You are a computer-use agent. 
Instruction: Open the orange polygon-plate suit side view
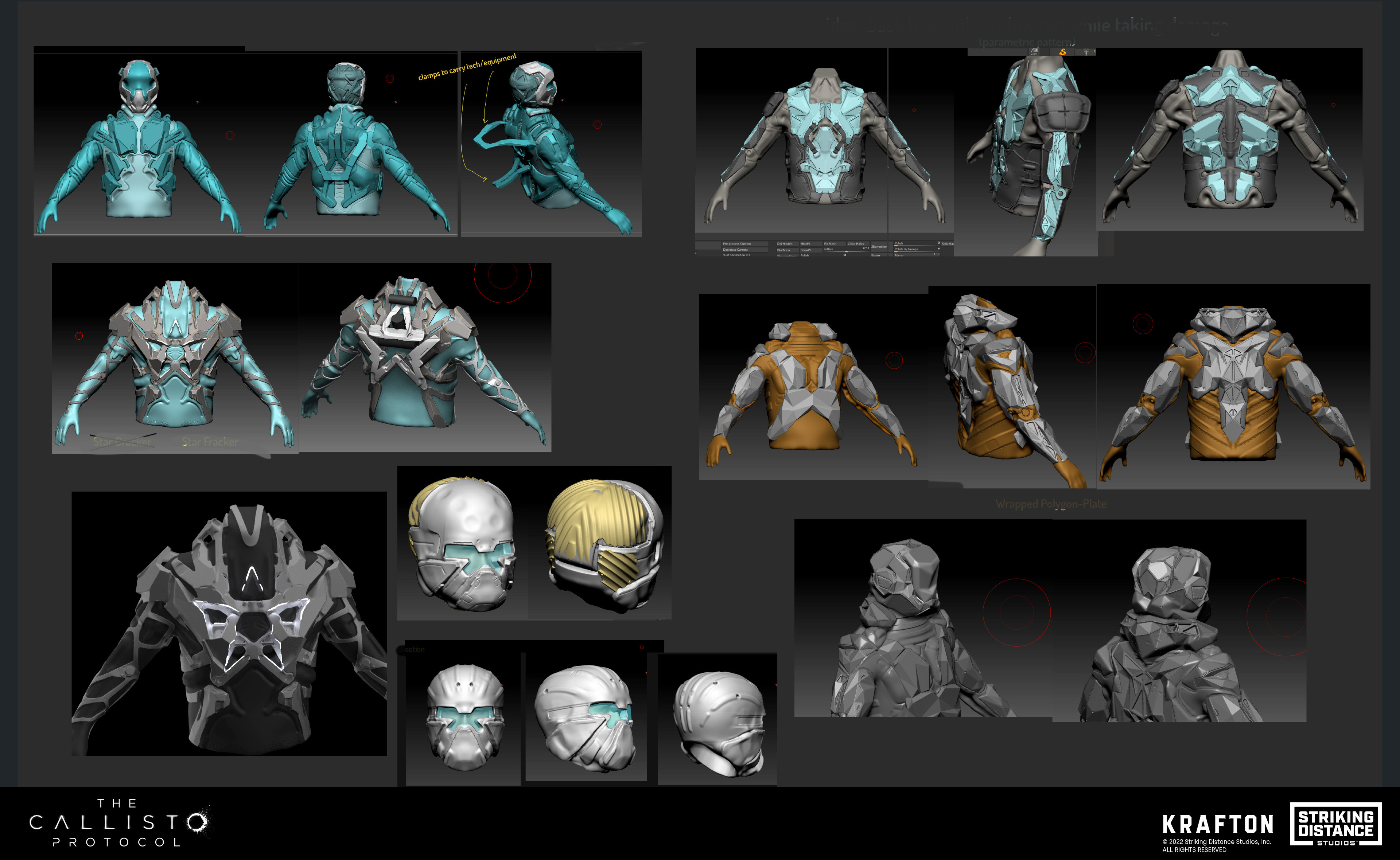[x=1012, y=387]
